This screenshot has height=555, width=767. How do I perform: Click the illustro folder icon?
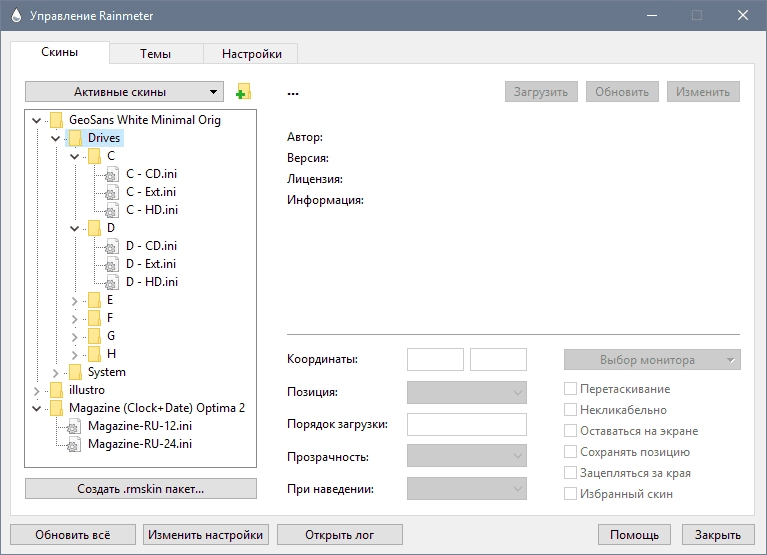(56, 391)
